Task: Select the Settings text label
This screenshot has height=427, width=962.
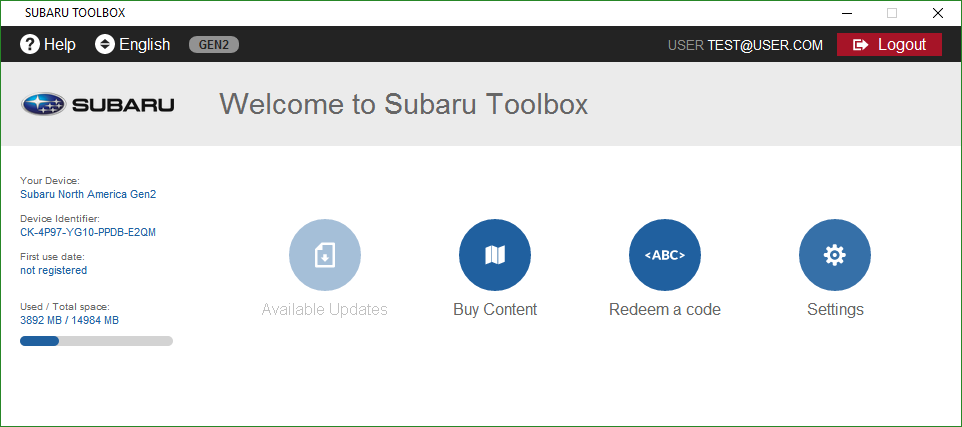Action: tap(835, 309)
